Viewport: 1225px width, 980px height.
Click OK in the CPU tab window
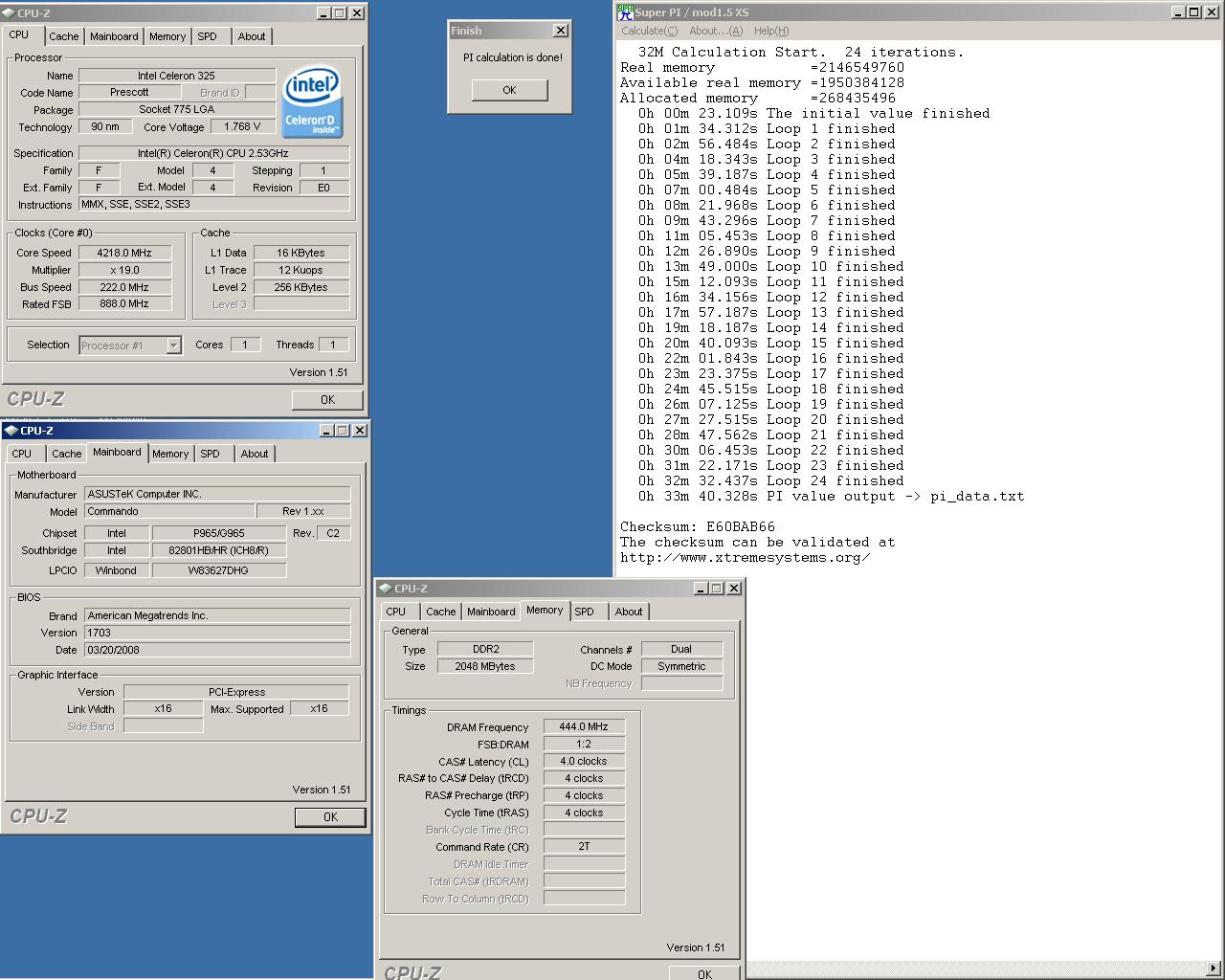coord(327,400)
